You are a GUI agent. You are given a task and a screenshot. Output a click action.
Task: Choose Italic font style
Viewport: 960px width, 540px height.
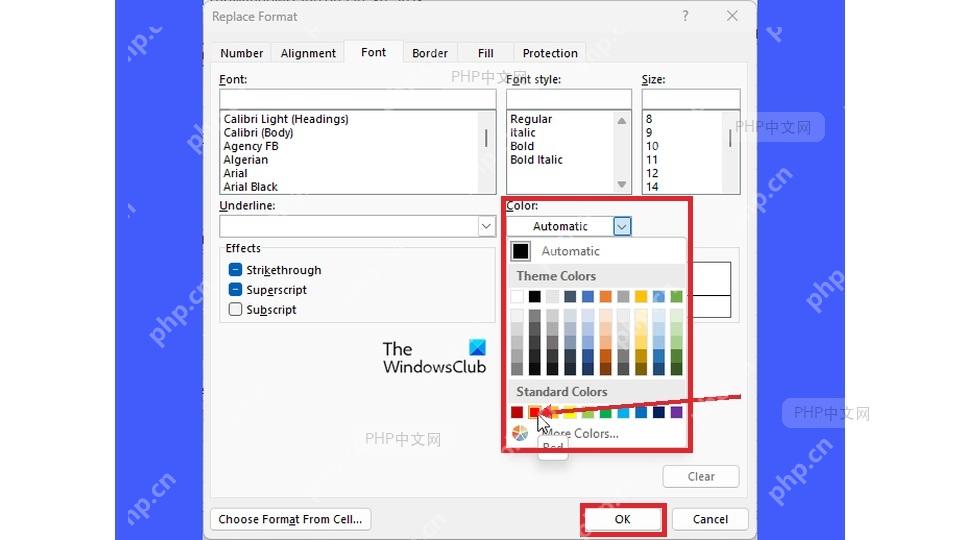click(x=523, y=132)
